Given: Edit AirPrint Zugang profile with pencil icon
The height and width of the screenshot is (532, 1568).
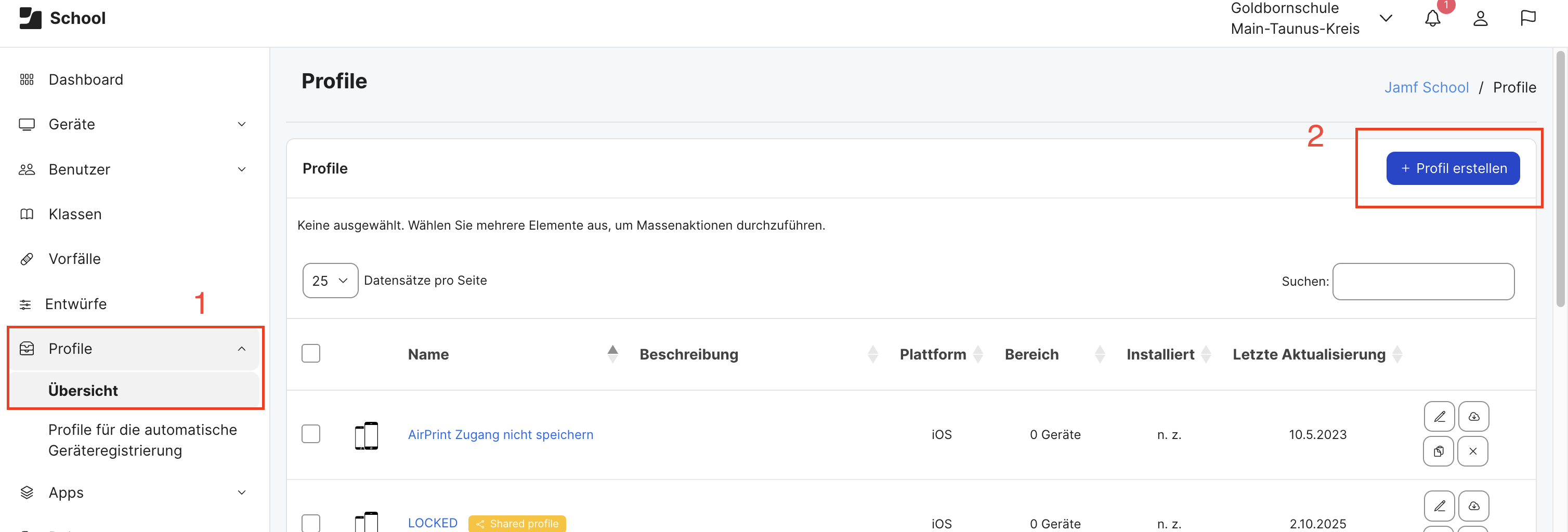Looking at the screenshot, I should (1439, 417).
